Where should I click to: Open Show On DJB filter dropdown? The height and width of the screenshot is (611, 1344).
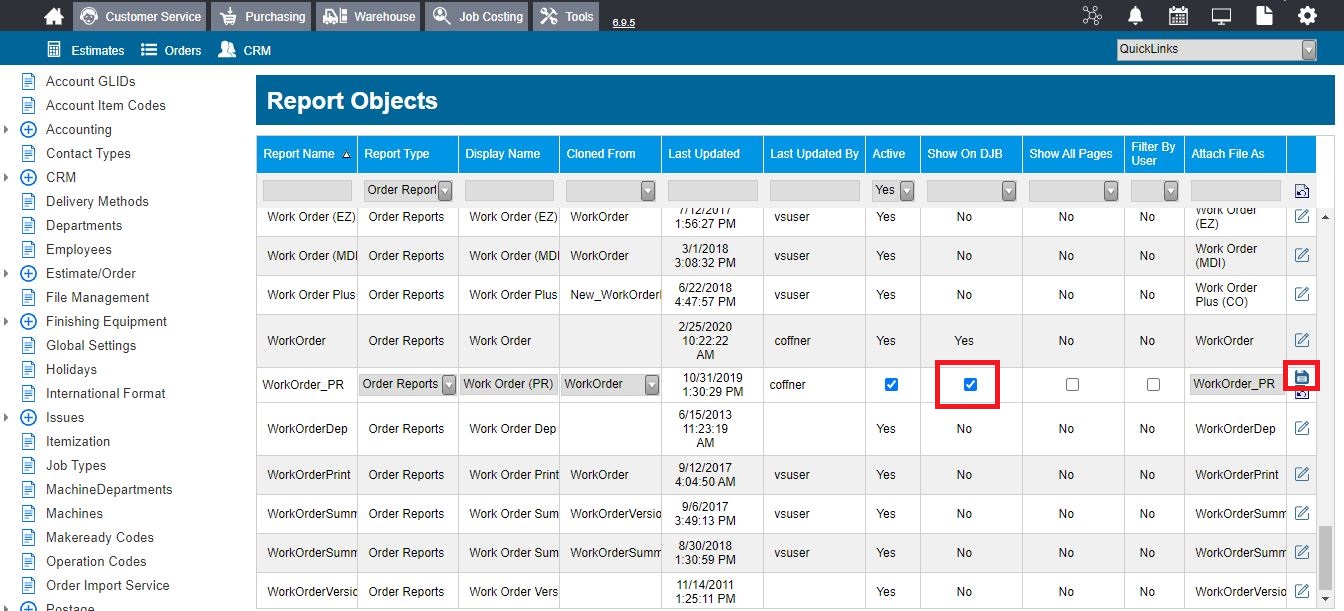pos(971,190)
